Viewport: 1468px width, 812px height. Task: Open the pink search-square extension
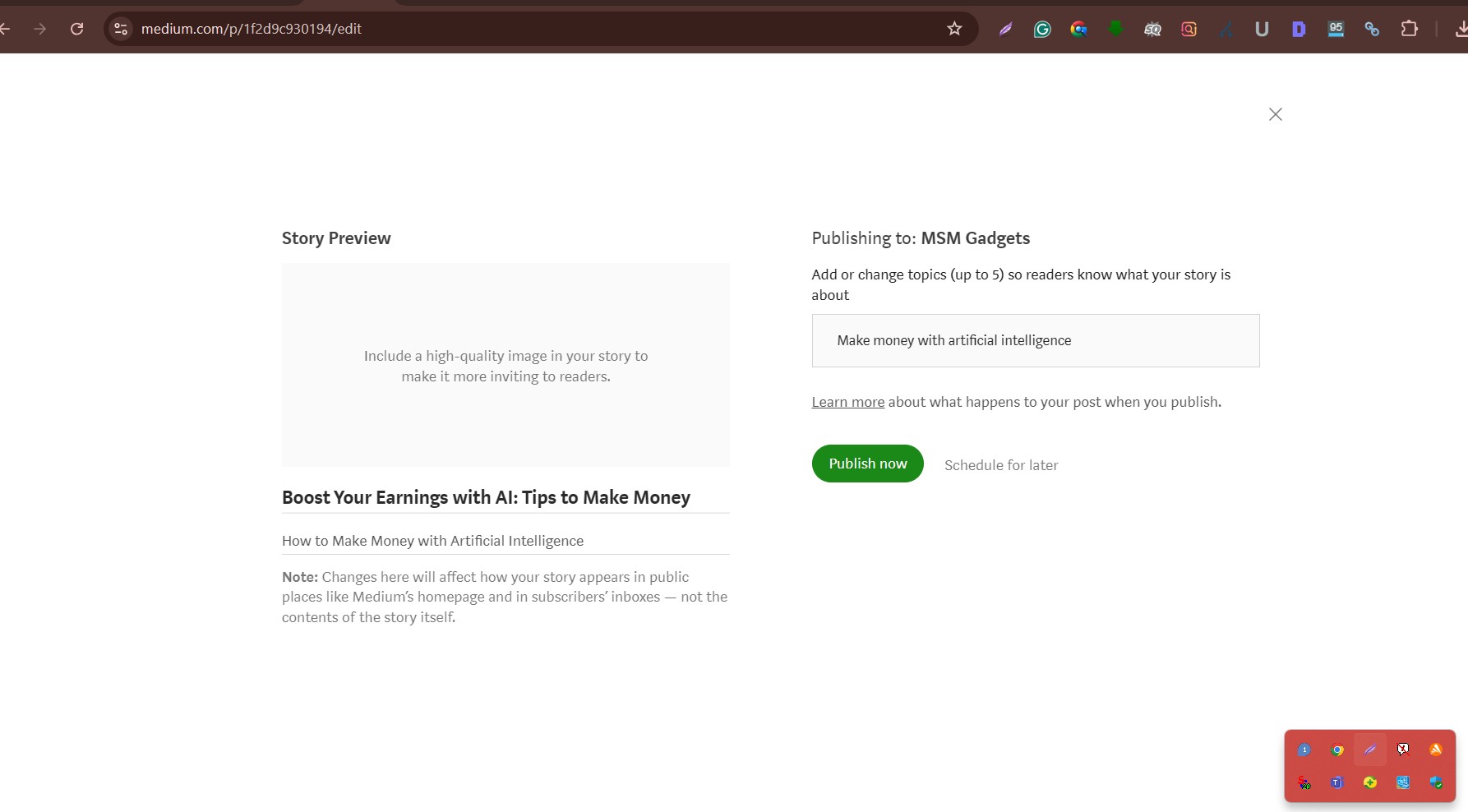(1189, 30)
